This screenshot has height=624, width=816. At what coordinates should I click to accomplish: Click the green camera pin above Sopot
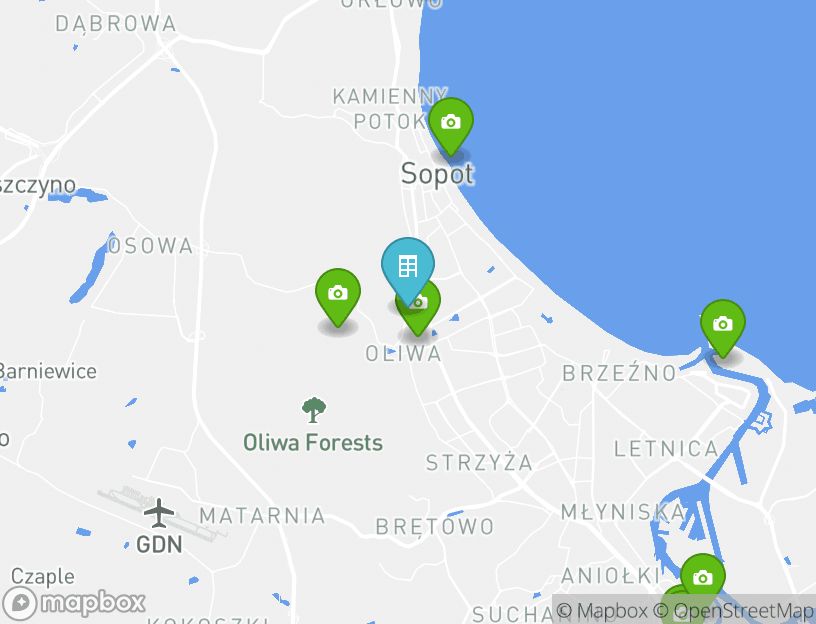451,124
